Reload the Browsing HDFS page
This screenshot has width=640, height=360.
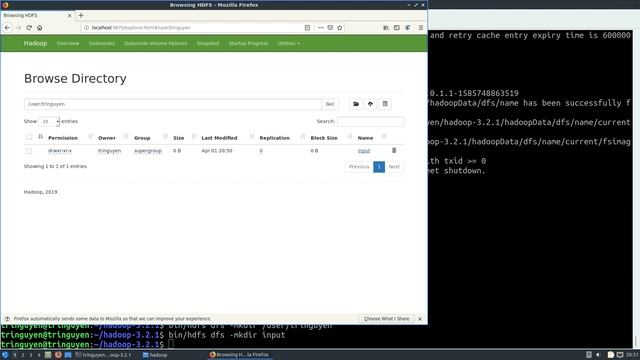point(29,28)
